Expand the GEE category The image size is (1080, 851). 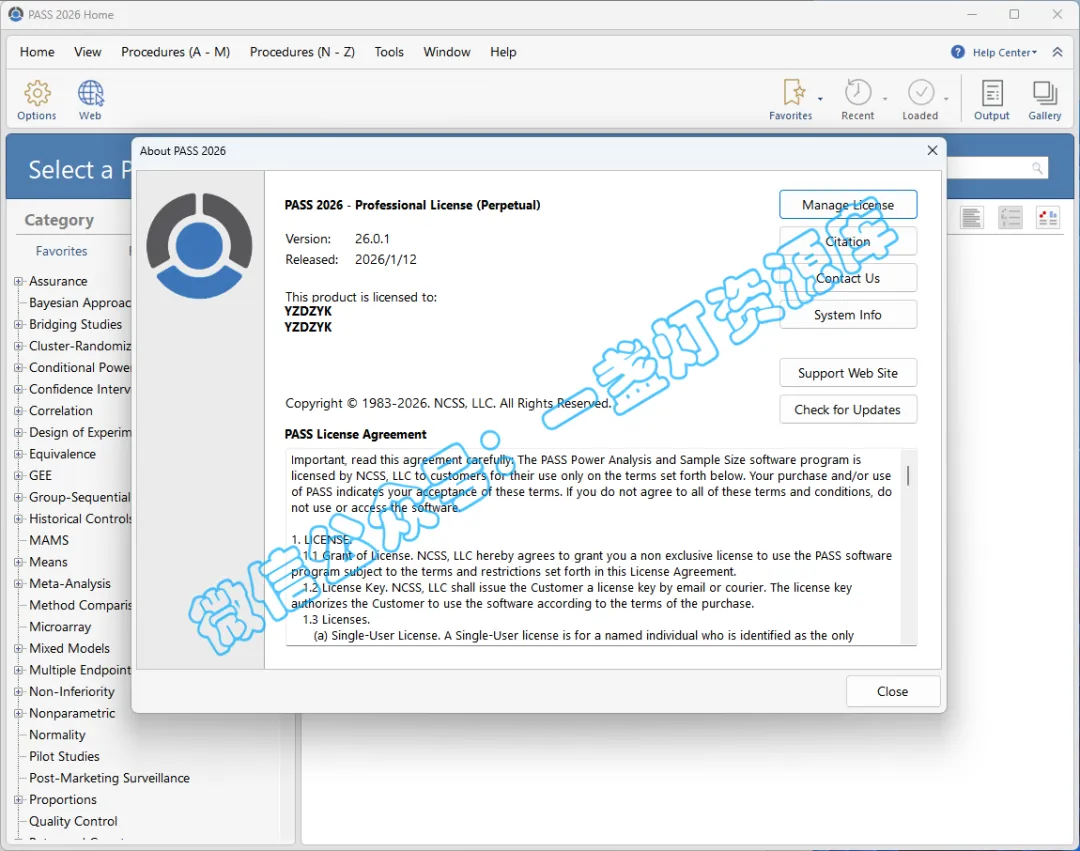point(19,476)
